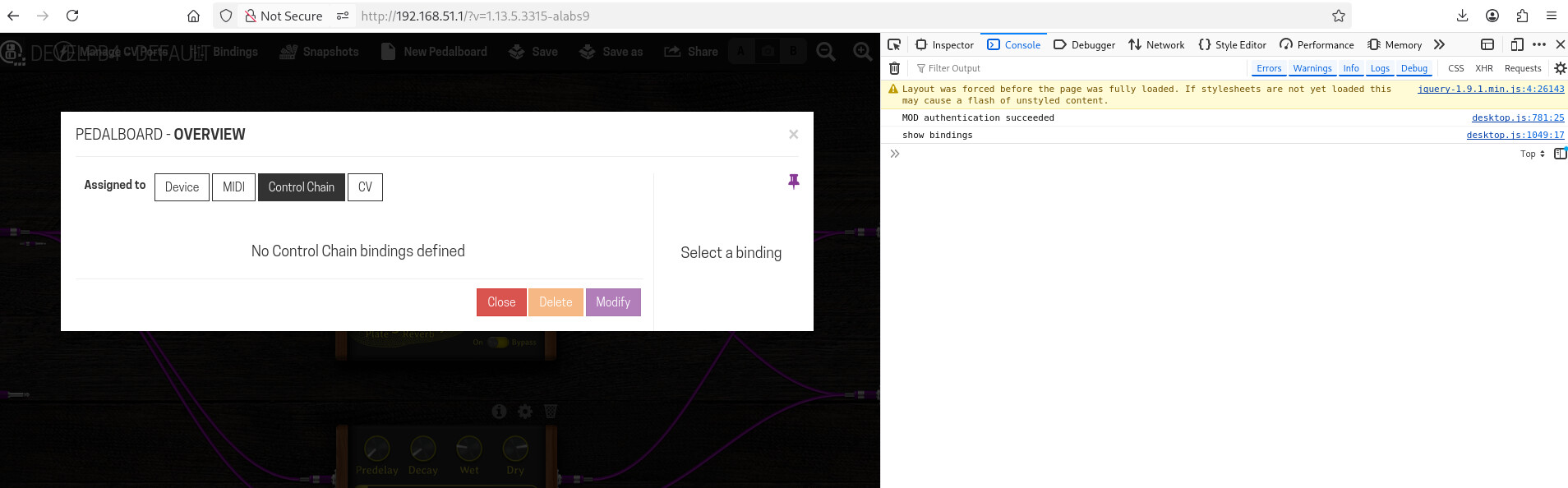Toggle the console sidebar editor icon
Image resolution: width=1568 pixels, height=488 pixels.
[1560, 154]
